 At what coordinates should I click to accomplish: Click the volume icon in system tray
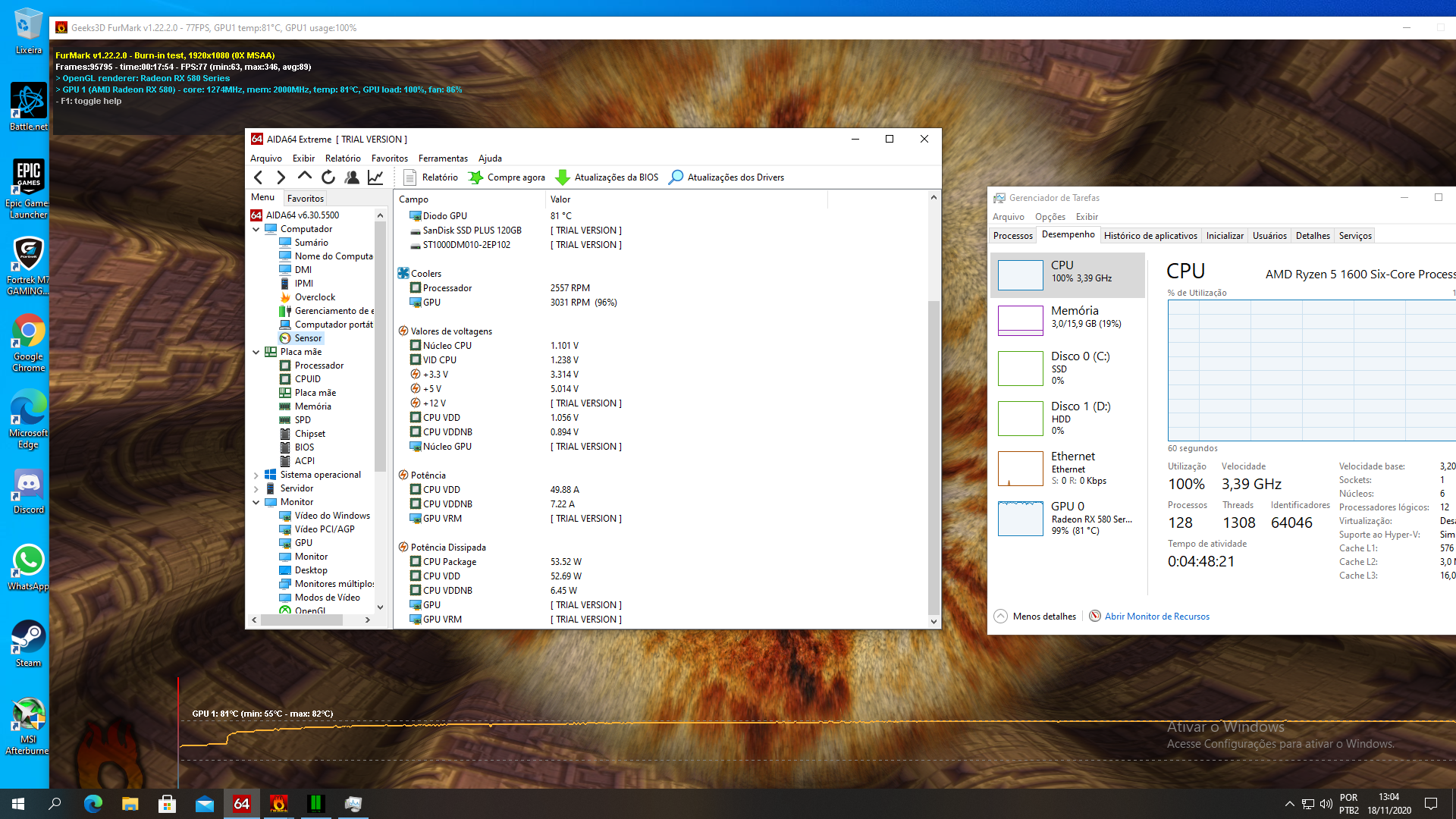pos(1326,804)
